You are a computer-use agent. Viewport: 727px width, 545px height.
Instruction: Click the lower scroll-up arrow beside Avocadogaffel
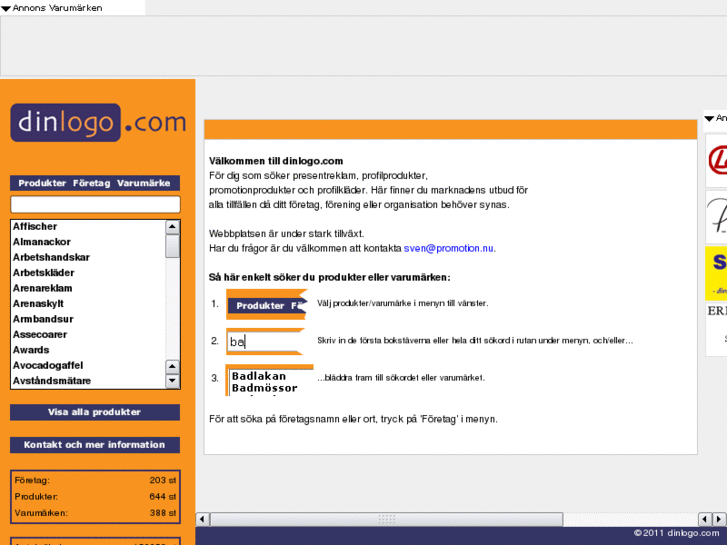(x=172, y=366)
